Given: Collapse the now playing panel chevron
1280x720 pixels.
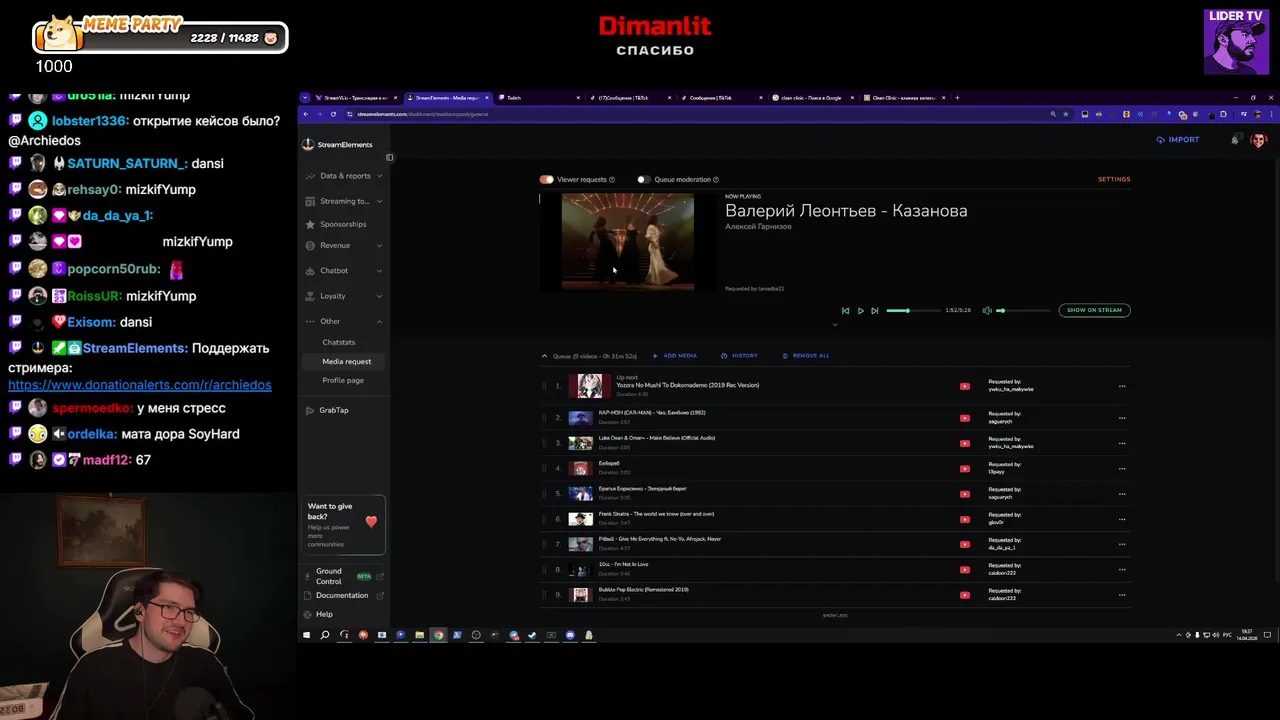Looking at the screenshot, I should pyautogui.click(x=835, y=324).
